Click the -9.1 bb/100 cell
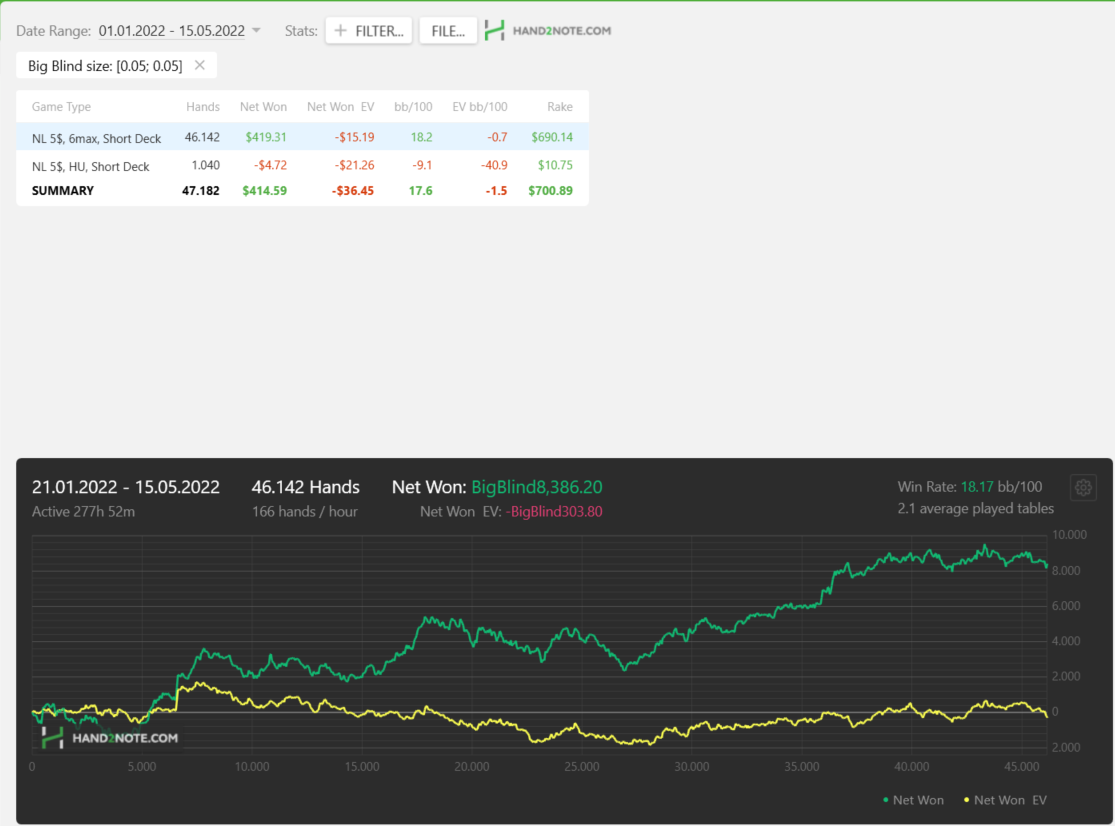The width and height of the screenshot is (1115, 826). click(422, 165)
